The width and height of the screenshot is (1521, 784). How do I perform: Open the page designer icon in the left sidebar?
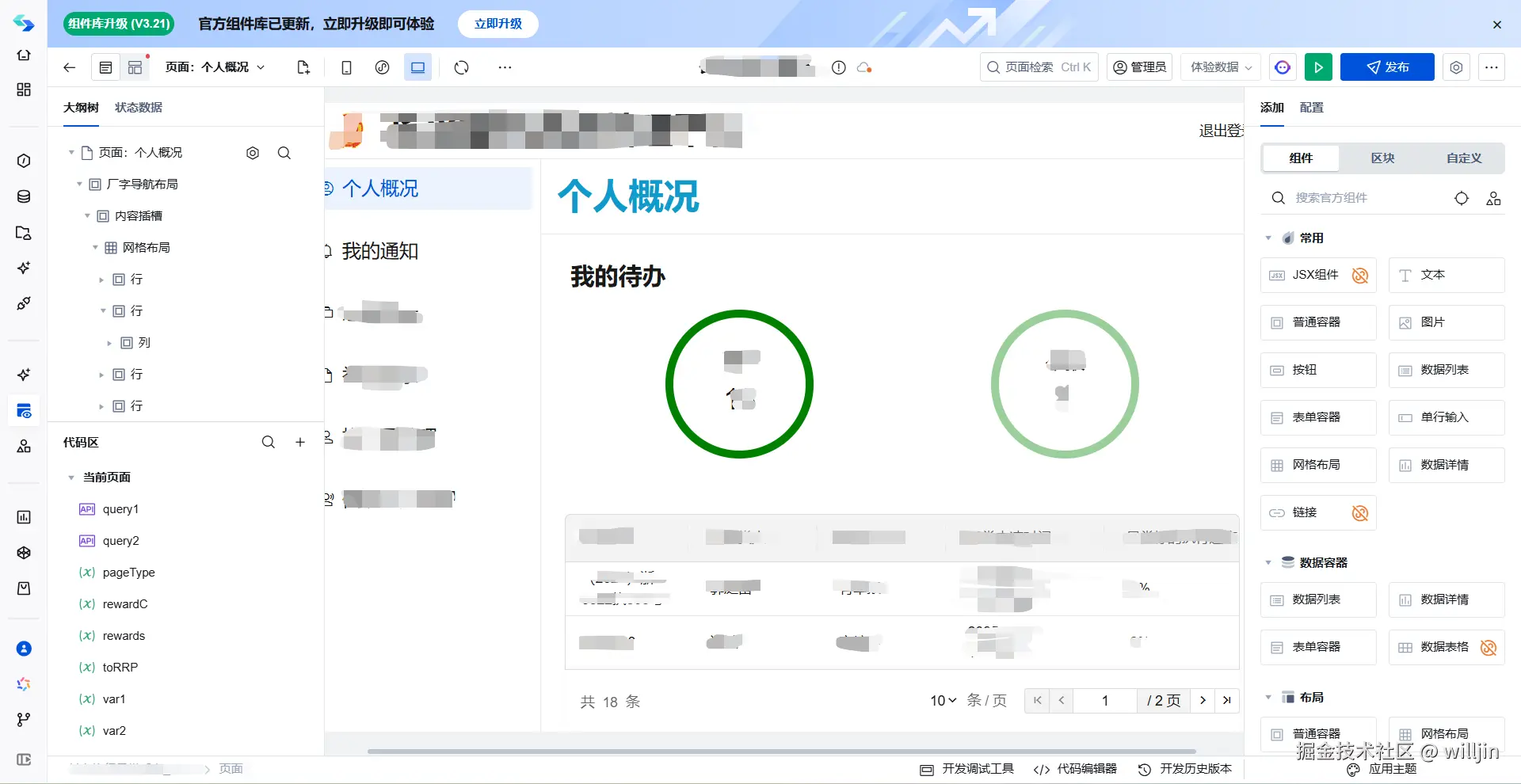24,410
